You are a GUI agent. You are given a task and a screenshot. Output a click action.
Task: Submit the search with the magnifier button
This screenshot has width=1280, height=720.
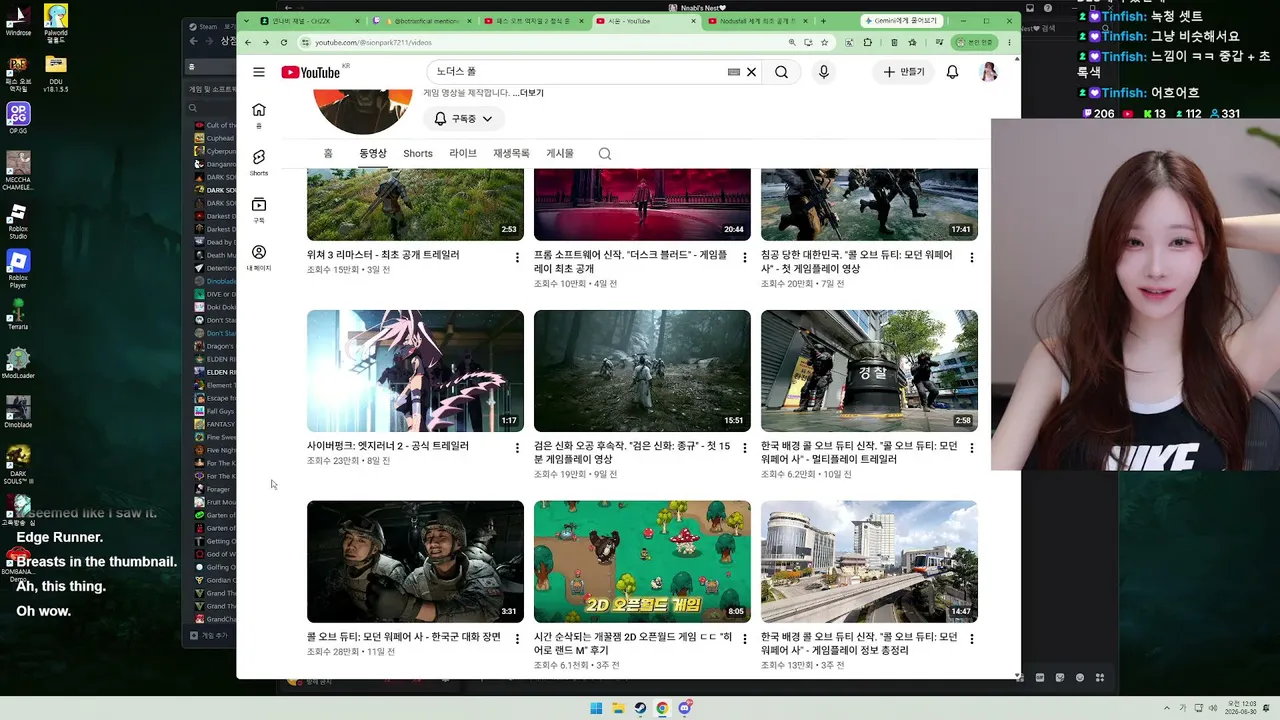coord(781,72)
